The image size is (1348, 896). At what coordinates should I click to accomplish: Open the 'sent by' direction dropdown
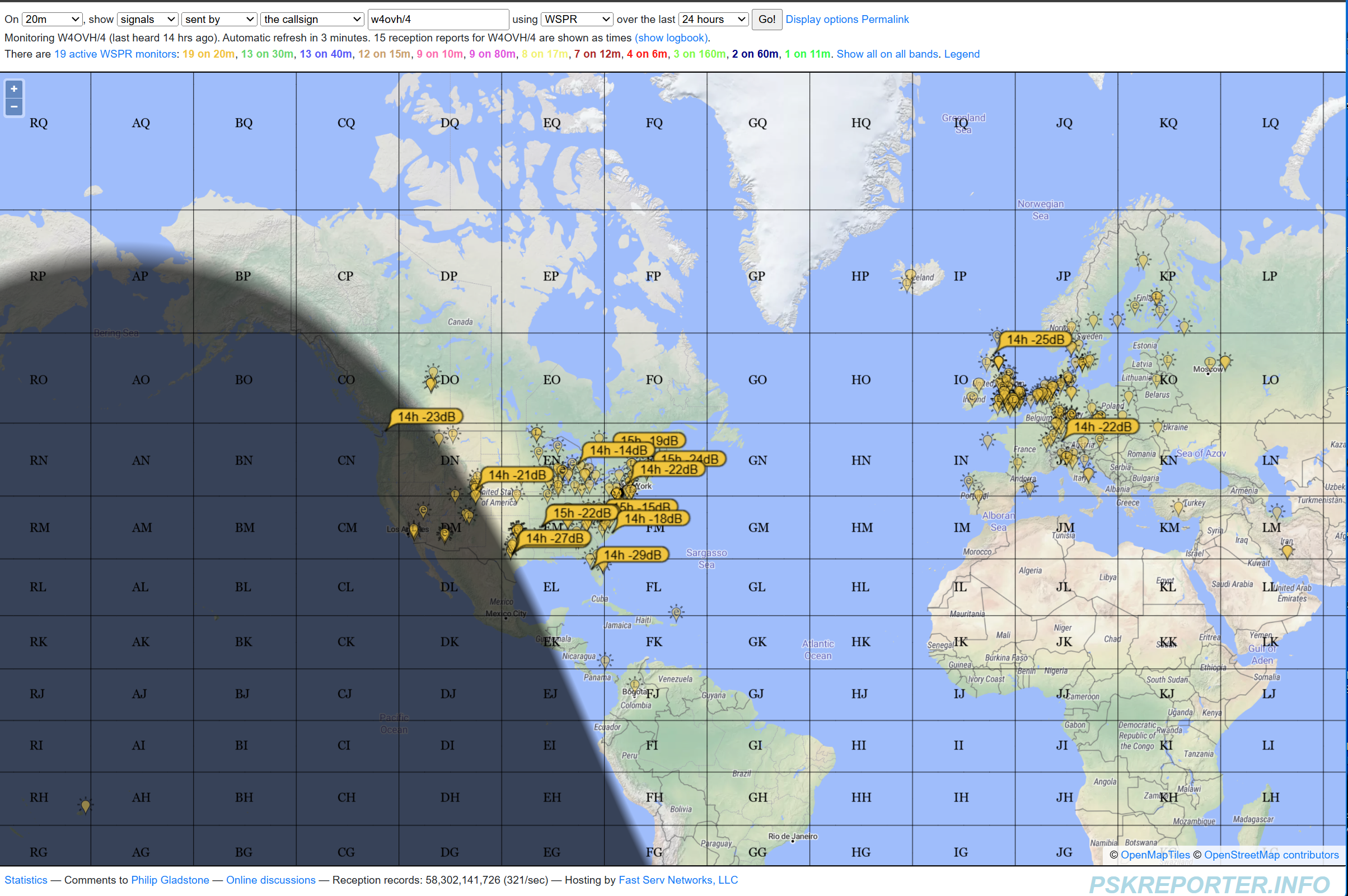point(219,20)
